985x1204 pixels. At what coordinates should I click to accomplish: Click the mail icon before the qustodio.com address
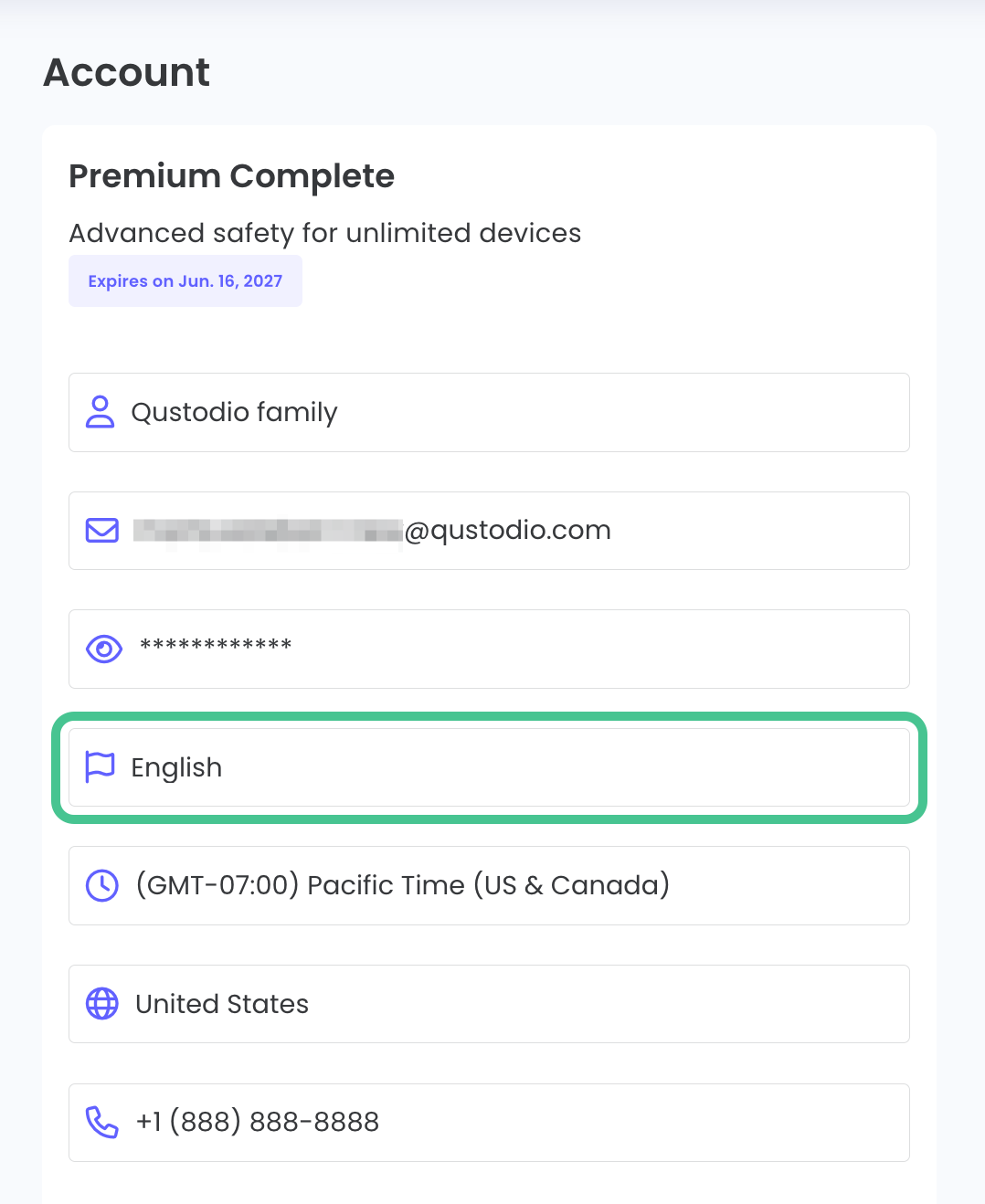[x=101, y=530]
